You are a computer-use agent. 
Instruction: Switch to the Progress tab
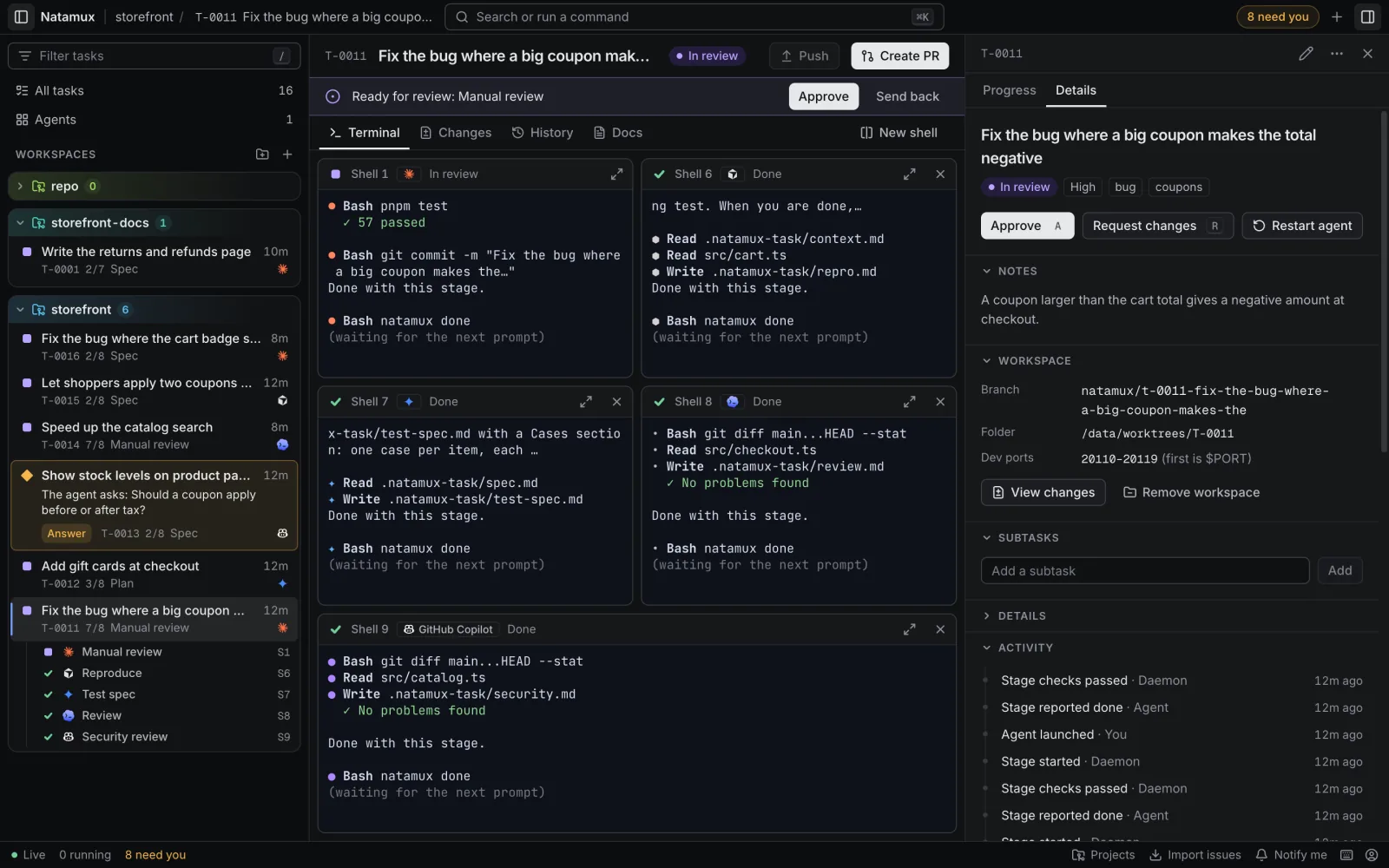[x=1009, y=90]
